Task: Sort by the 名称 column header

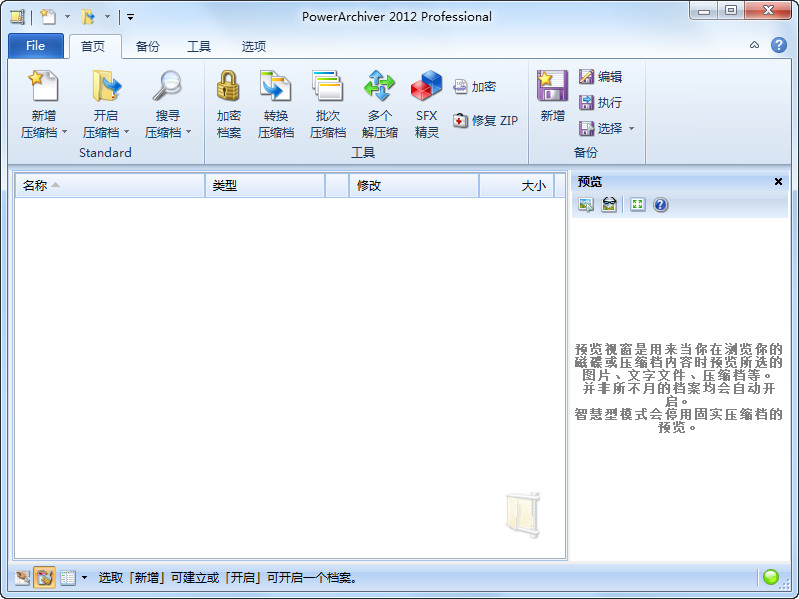Action: click(x=110, y=185)
